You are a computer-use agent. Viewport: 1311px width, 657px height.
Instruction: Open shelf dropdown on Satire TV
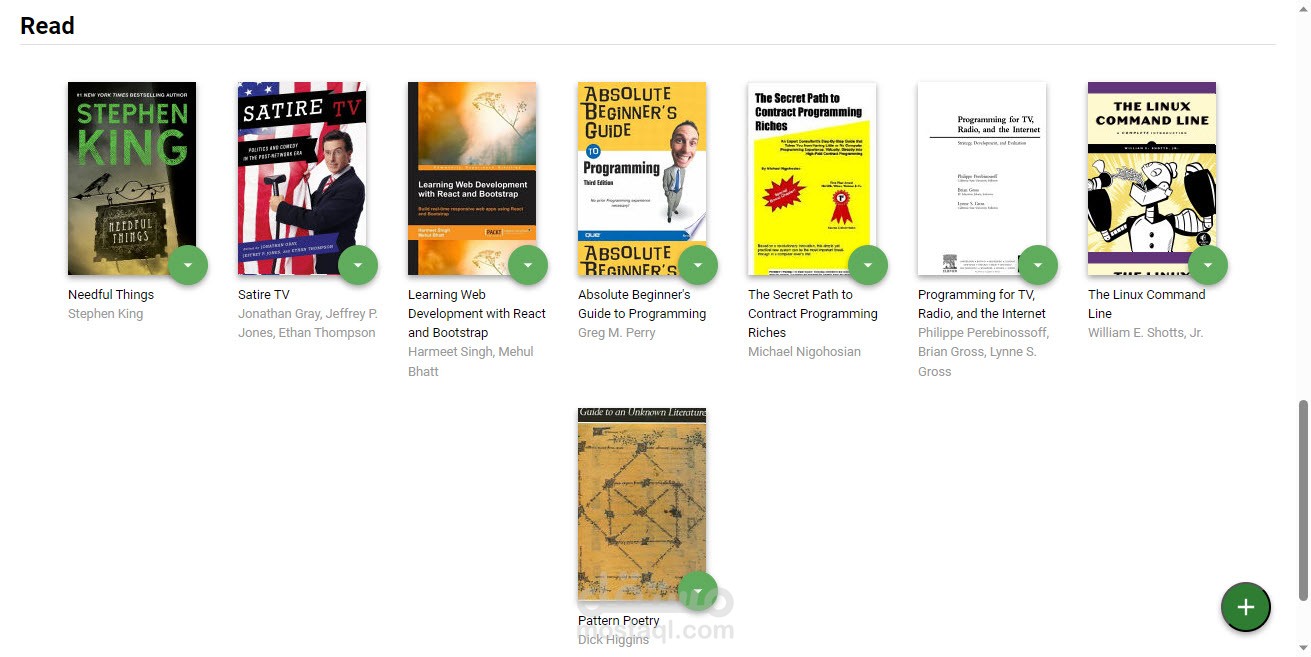coord(358,265)
